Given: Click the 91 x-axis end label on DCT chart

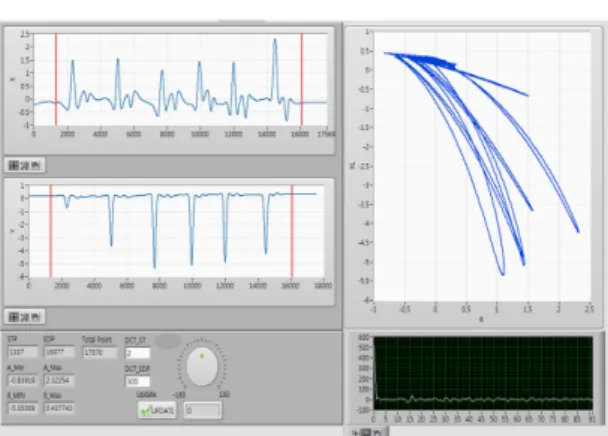Looking at the screenshot, I should tap(592, 419).
